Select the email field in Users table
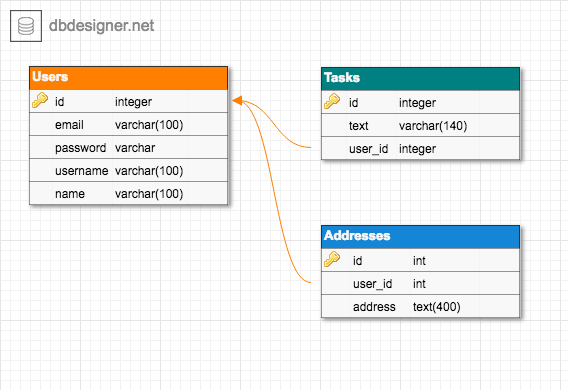Viewport: 568px width, 390px height. pos(69,125)
